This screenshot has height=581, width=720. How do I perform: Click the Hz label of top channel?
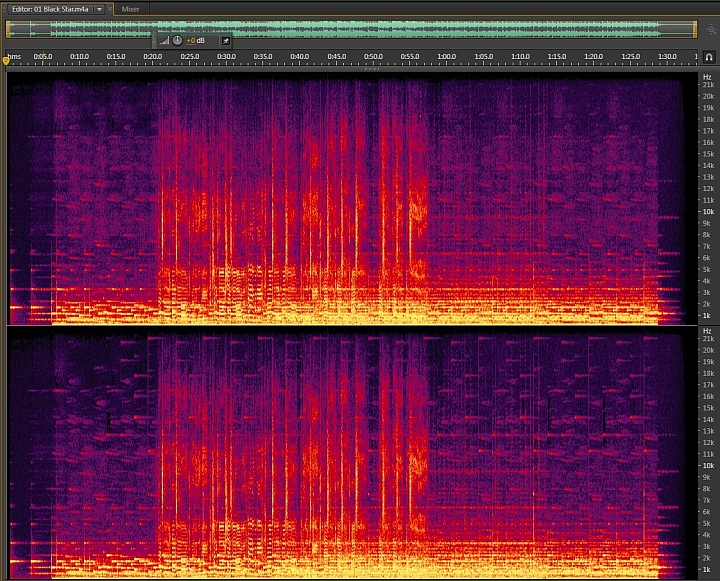(707, 77)
